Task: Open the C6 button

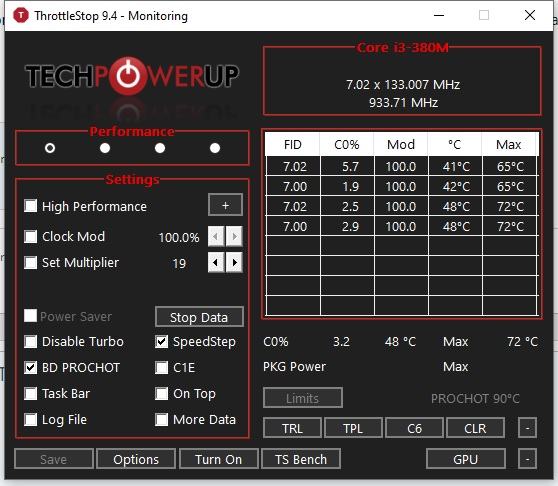Action: click(x=415, y=428)
